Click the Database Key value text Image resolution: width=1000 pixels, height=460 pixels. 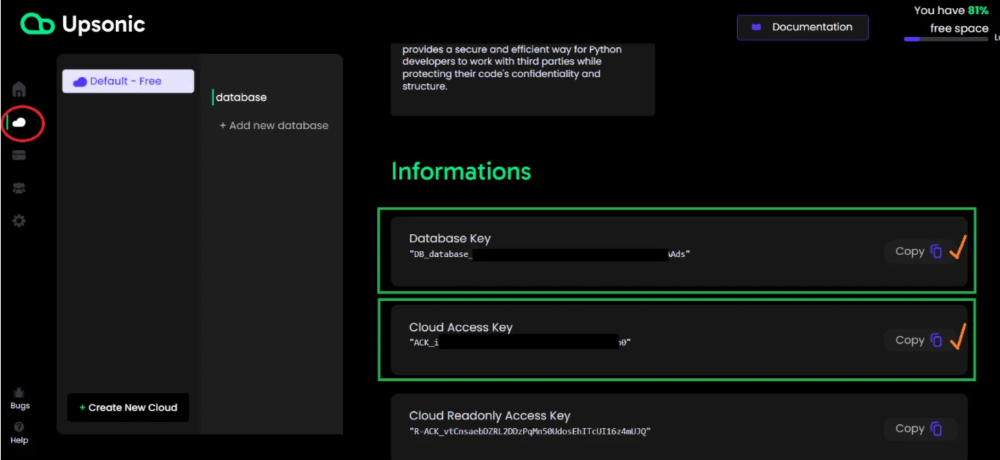[x=550, y=254]
